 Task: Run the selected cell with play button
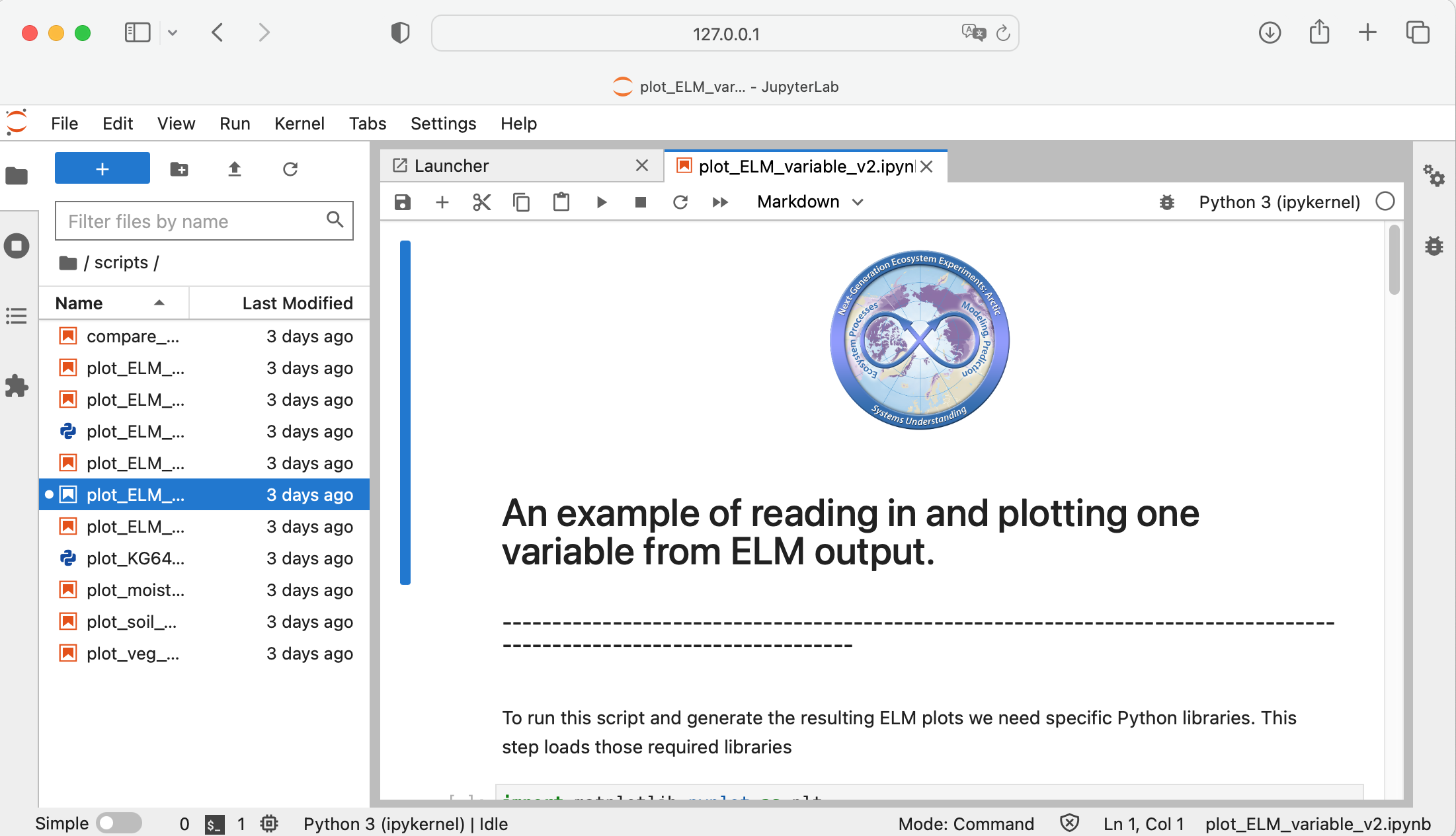coord(601,202)
